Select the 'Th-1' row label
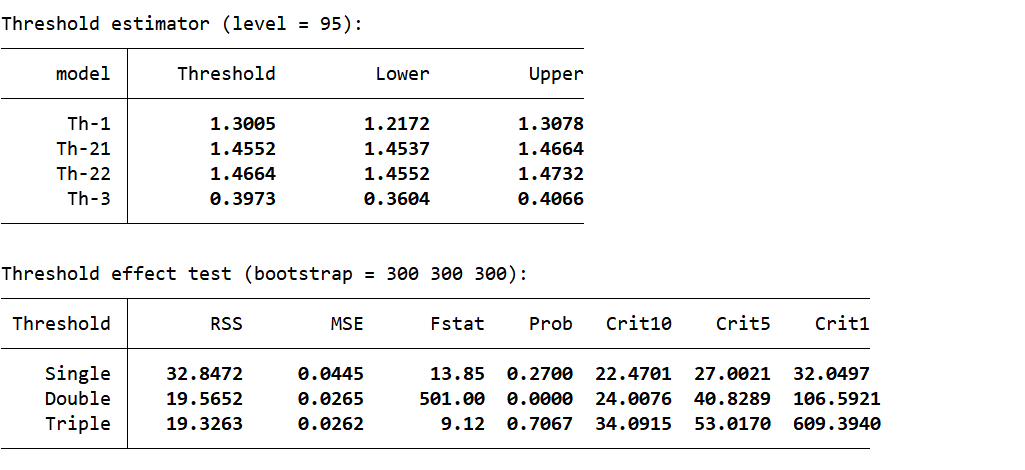This screenshot has width=1025, height=470. tap(89, 124)
